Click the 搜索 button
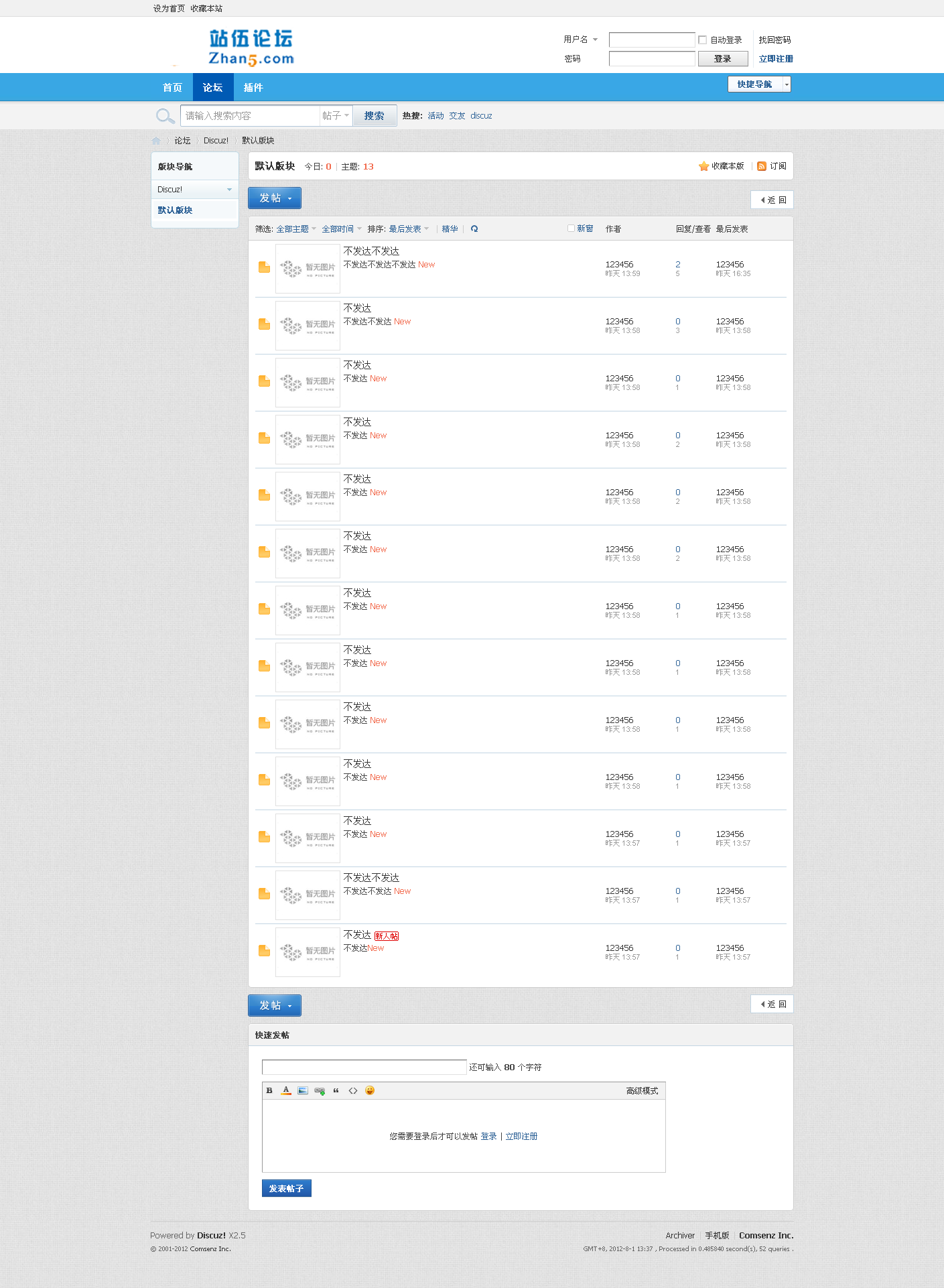This screenshot has width=944, height=1288. point(375,116)
